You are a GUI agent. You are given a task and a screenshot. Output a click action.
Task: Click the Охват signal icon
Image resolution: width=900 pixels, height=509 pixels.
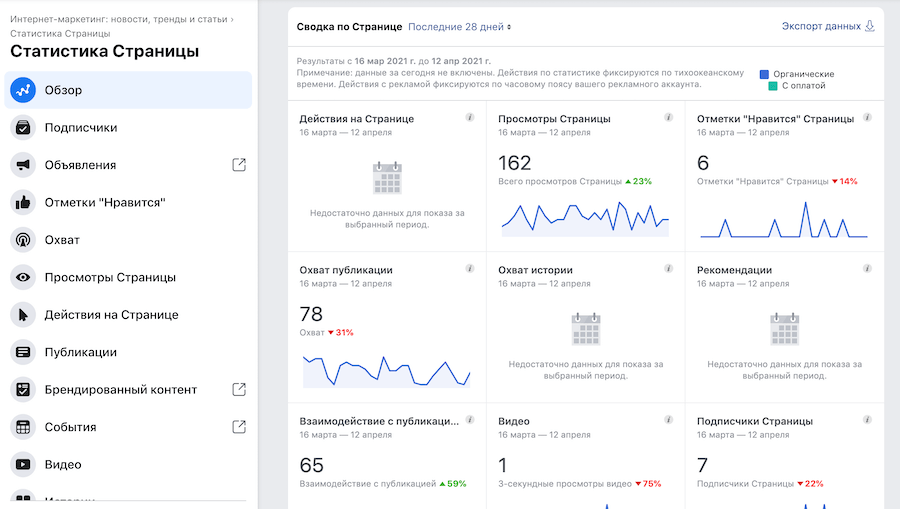(23, 240)
